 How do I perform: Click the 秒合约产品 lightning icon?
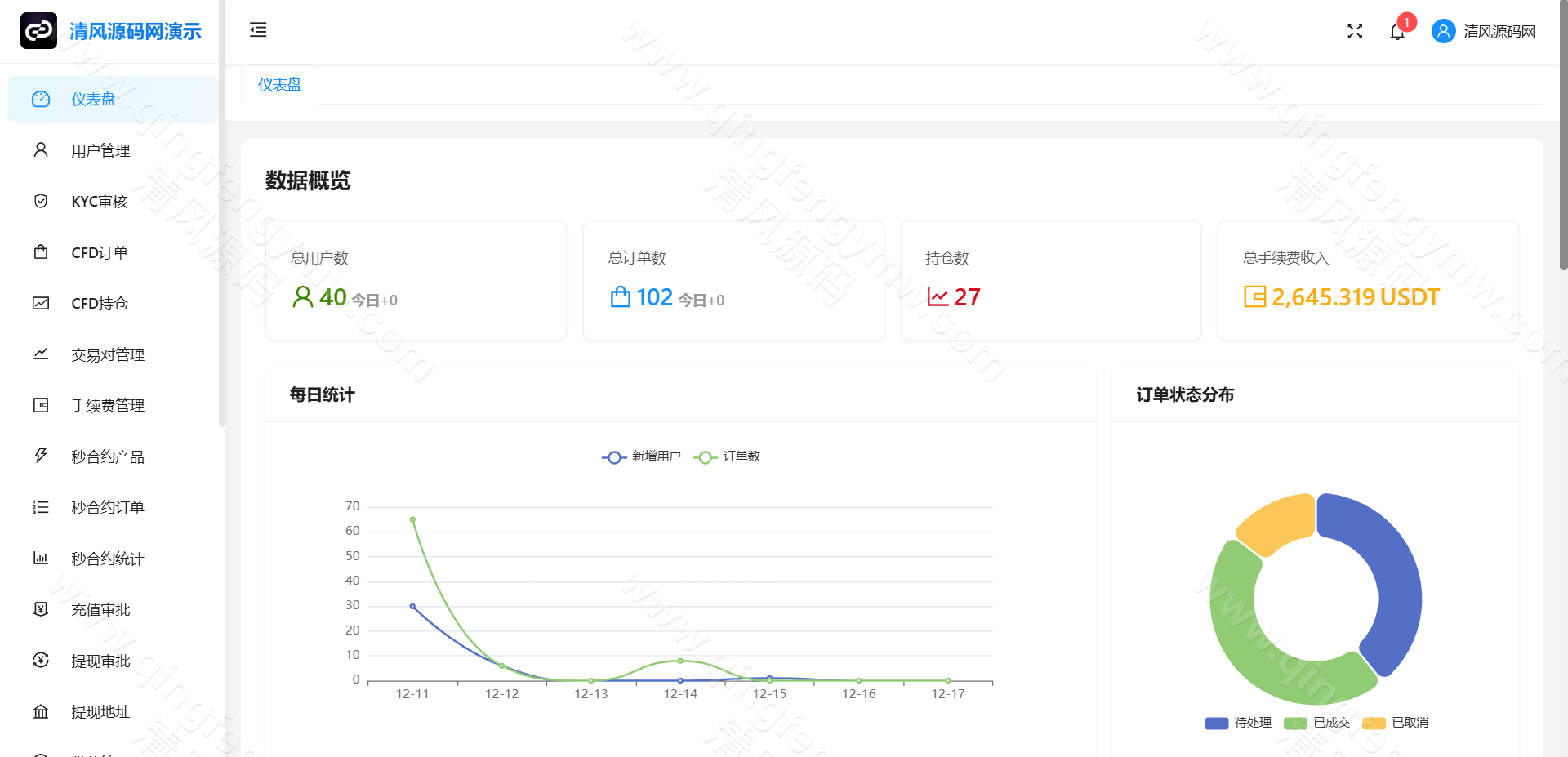[x=41, y=456]
